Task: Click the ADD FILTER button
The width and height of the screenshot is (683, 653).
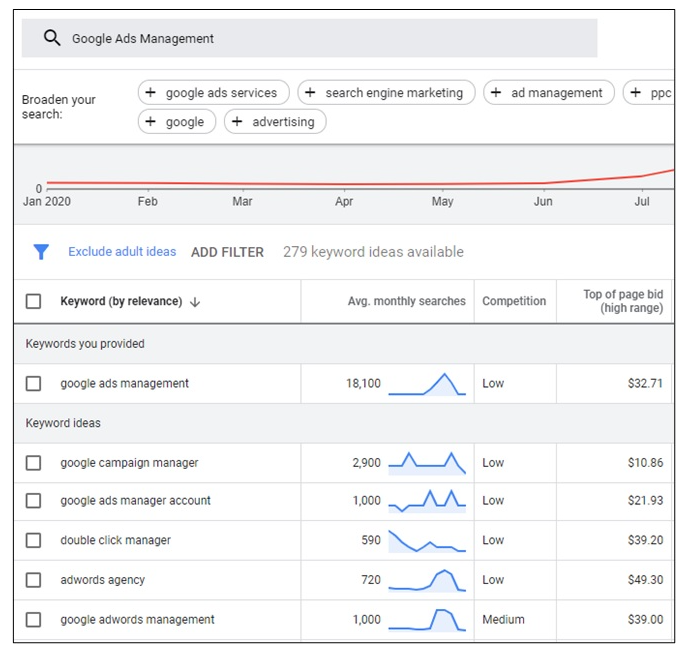Action: tap(227, 252)
